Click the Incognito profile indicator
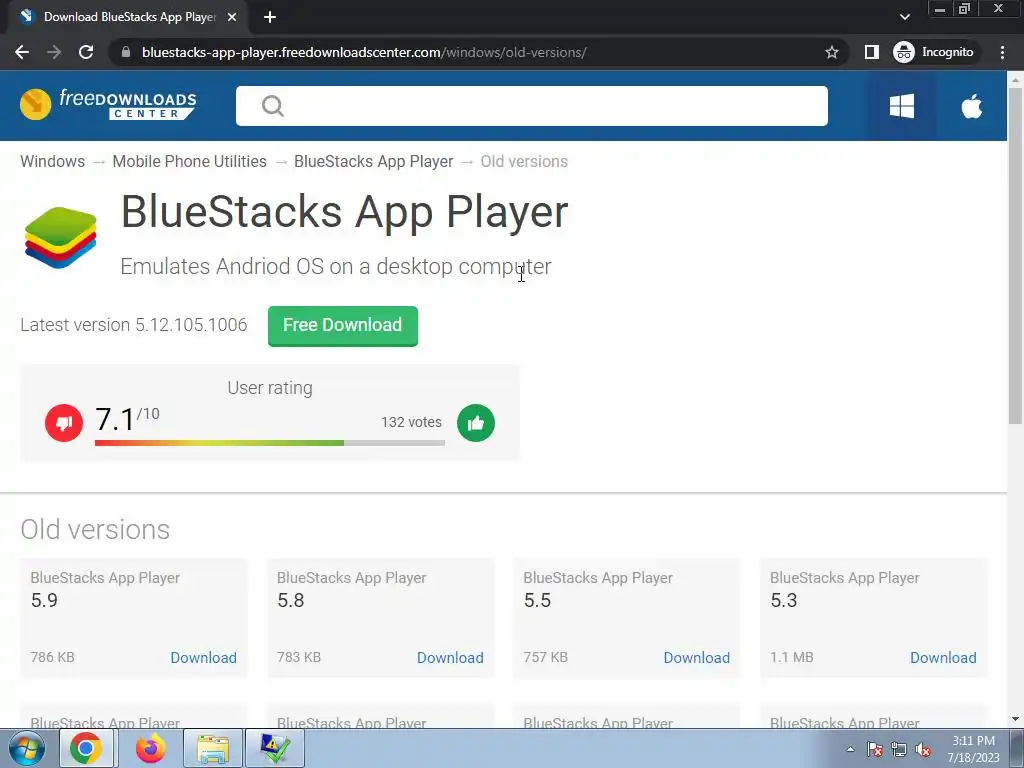The image size is (1024, 768). point(934,52)
